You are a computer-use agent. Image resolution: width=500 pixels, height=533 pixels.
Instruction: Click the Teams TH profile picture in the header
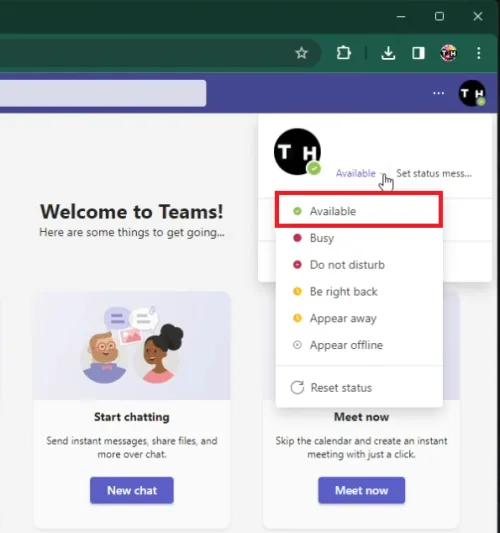[x=472, y=93]
